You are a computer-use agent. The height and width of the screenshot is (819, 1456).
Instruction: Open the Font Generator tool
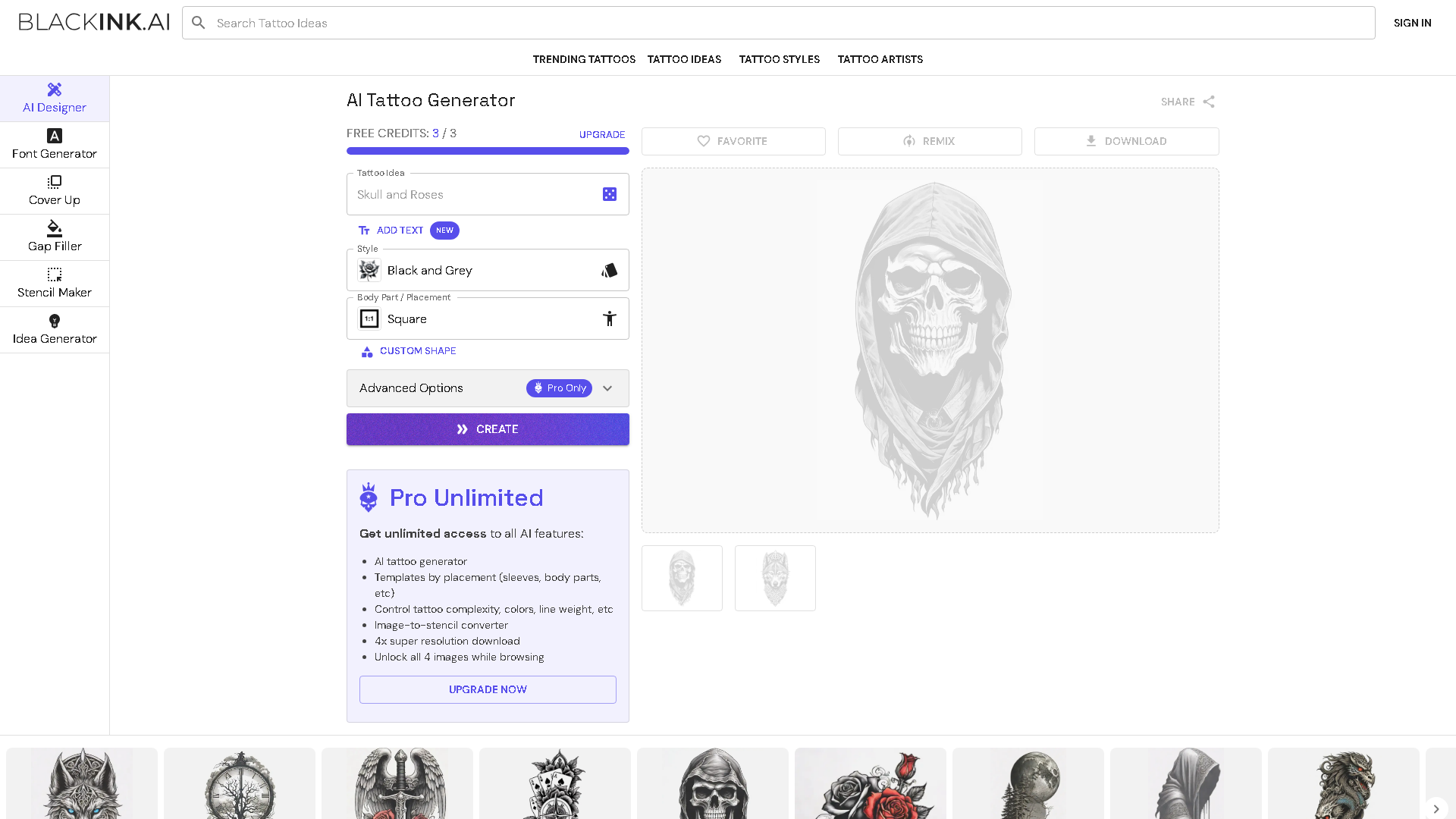[x=54, y=144]
